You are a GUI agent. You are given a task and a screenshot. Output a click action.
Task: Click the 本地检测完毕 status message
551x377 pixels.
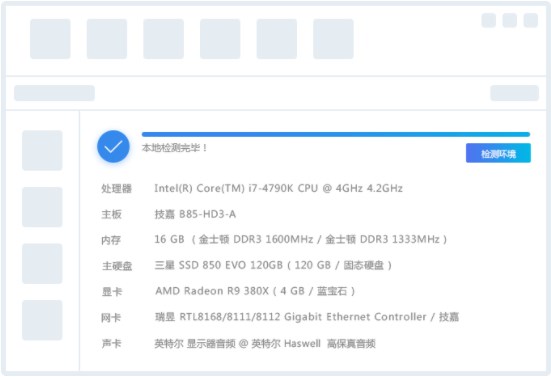click(x=175, y=148)
